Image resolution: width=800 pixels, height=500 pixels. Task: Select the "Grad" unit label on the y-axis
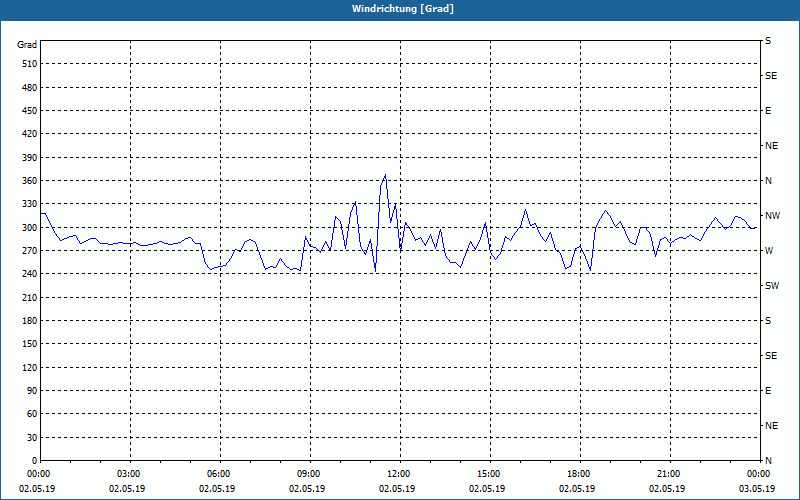(27, 45)
